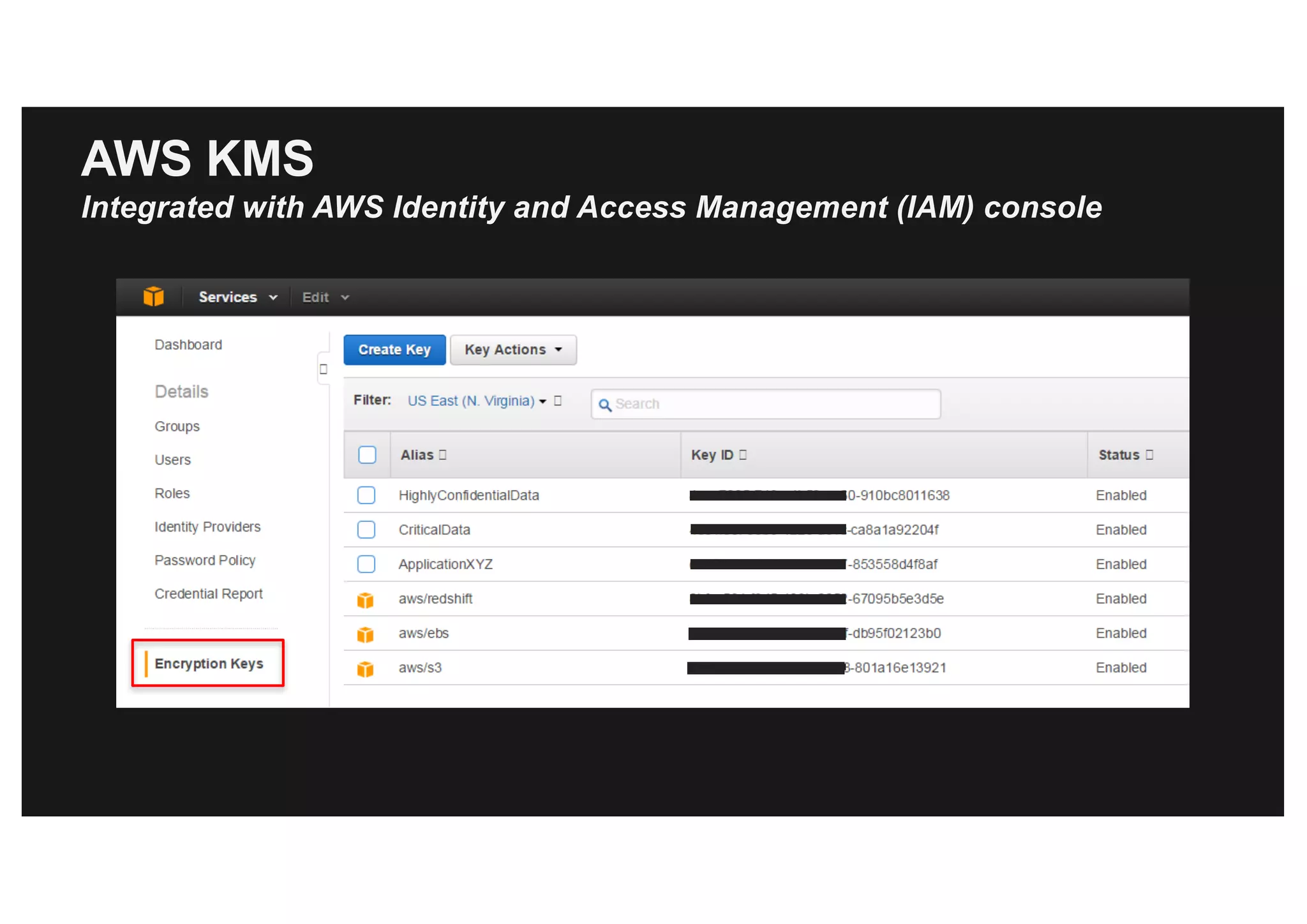1307x924 pixels.
Task: Click the Details sidebar heading
Action: [x=181, y=391]
